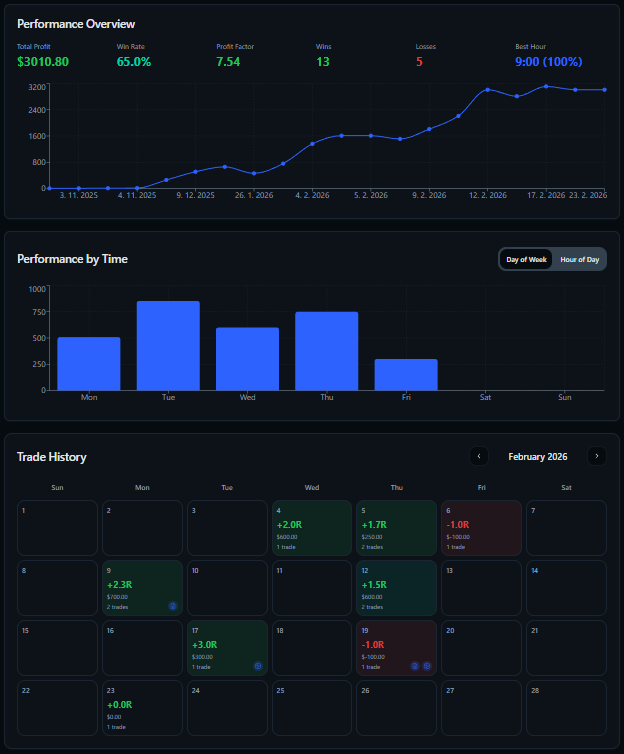Select empty calendar day 14
Viewport: 624px width, 754px height.
(x=566, y=588)
